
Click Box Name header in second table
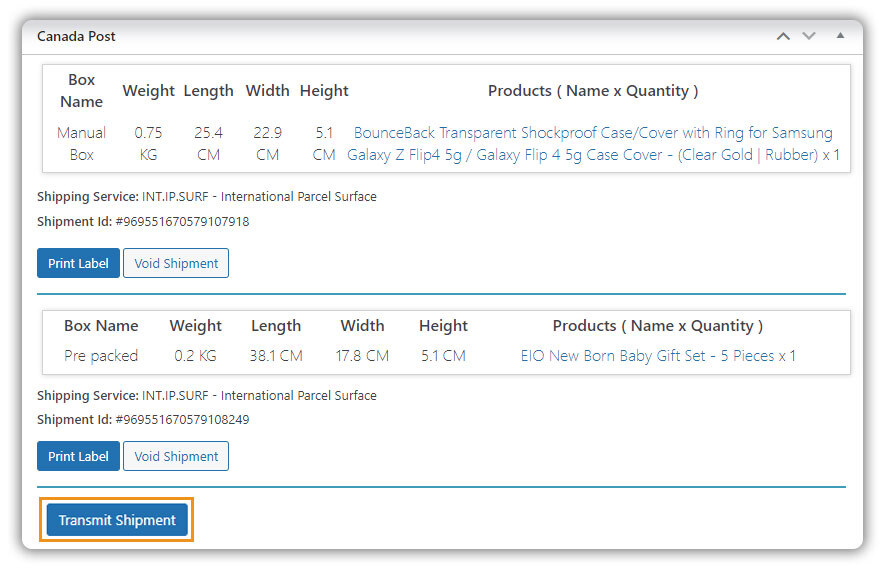click(101, 326)
